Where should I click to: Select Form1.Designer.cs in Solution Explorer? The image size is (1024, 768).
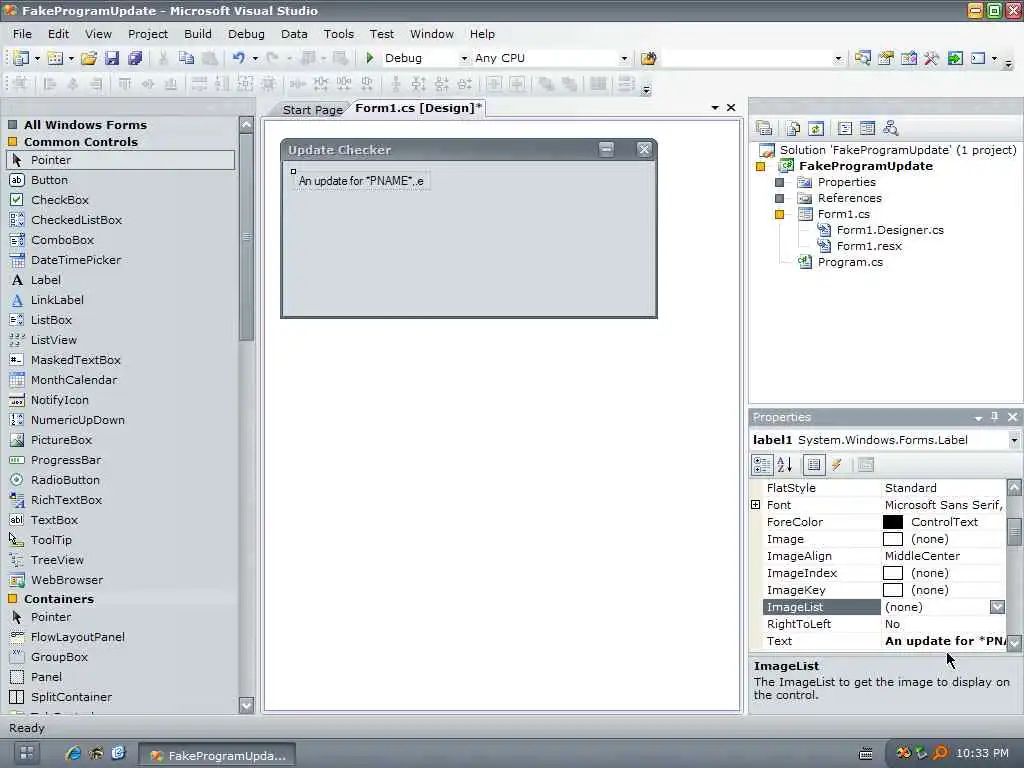(889, 230)
